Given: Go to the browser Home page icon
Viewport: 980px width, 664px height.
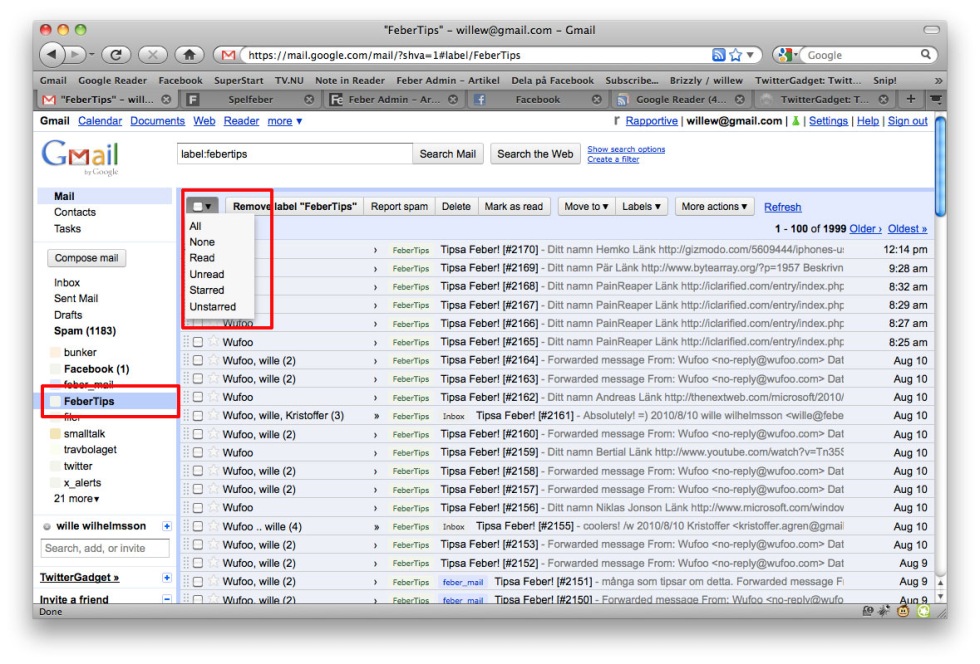Looking at the screenshot, I should [x=187, y=55].
